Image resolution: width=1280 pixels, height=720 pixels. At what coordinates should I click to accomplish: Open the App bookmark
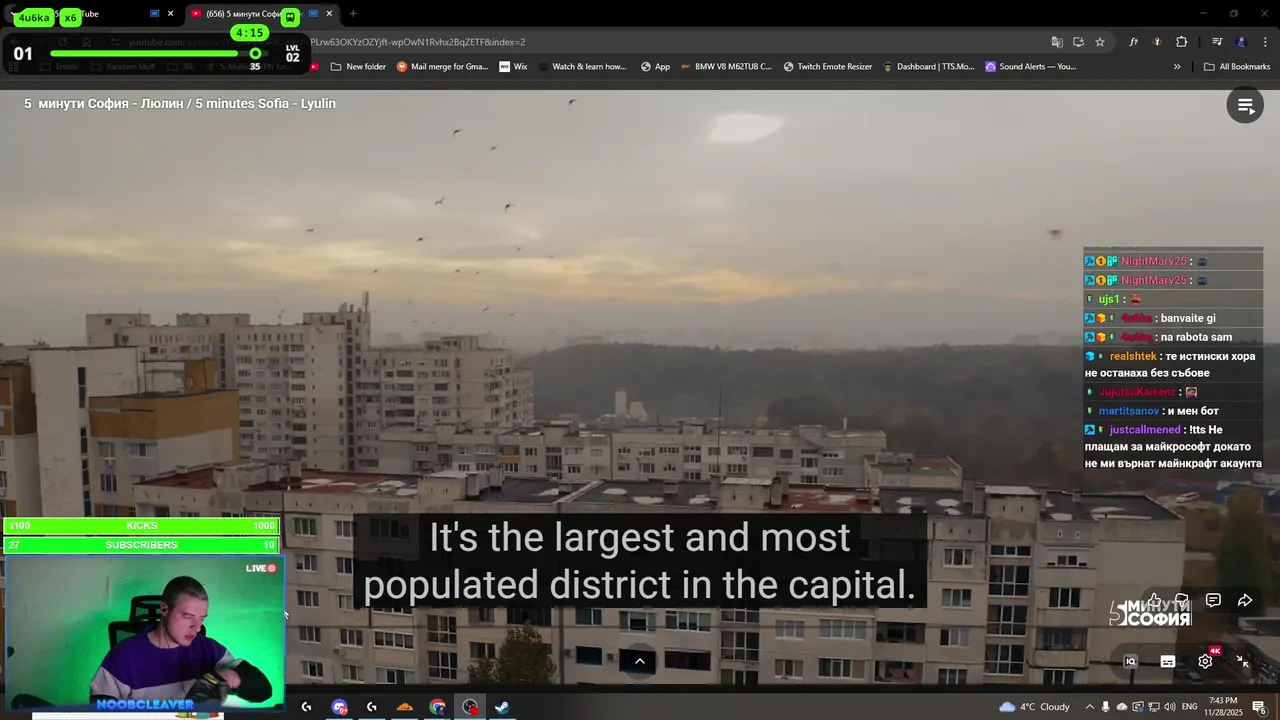pyautogui.click(x=655, y=67)
